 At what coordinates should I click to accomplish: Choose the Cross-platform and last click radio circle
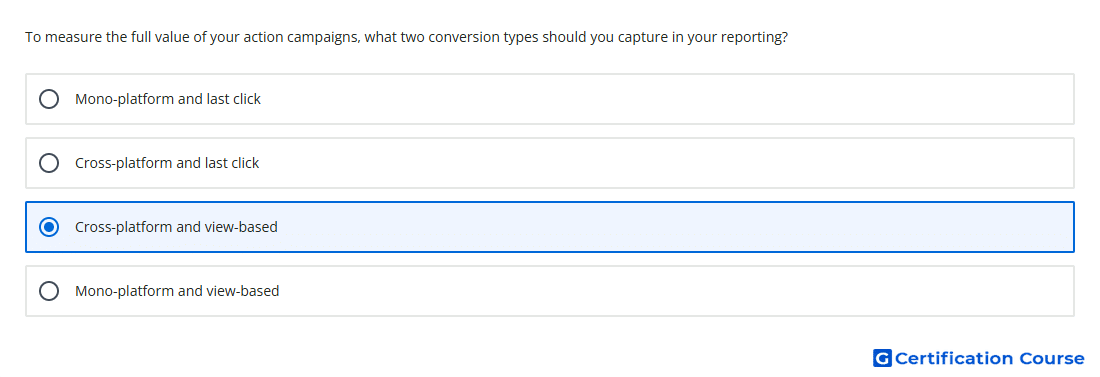point(49,163)
